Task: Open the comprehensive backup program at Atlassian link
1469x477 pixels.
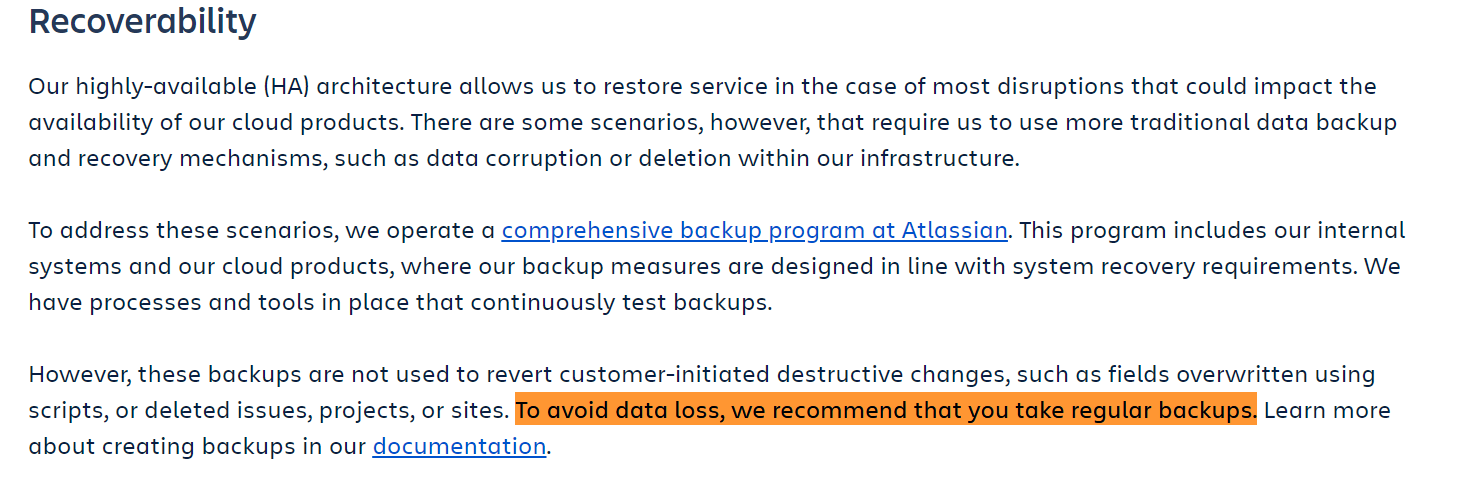Action: click(x=754, y=231)
